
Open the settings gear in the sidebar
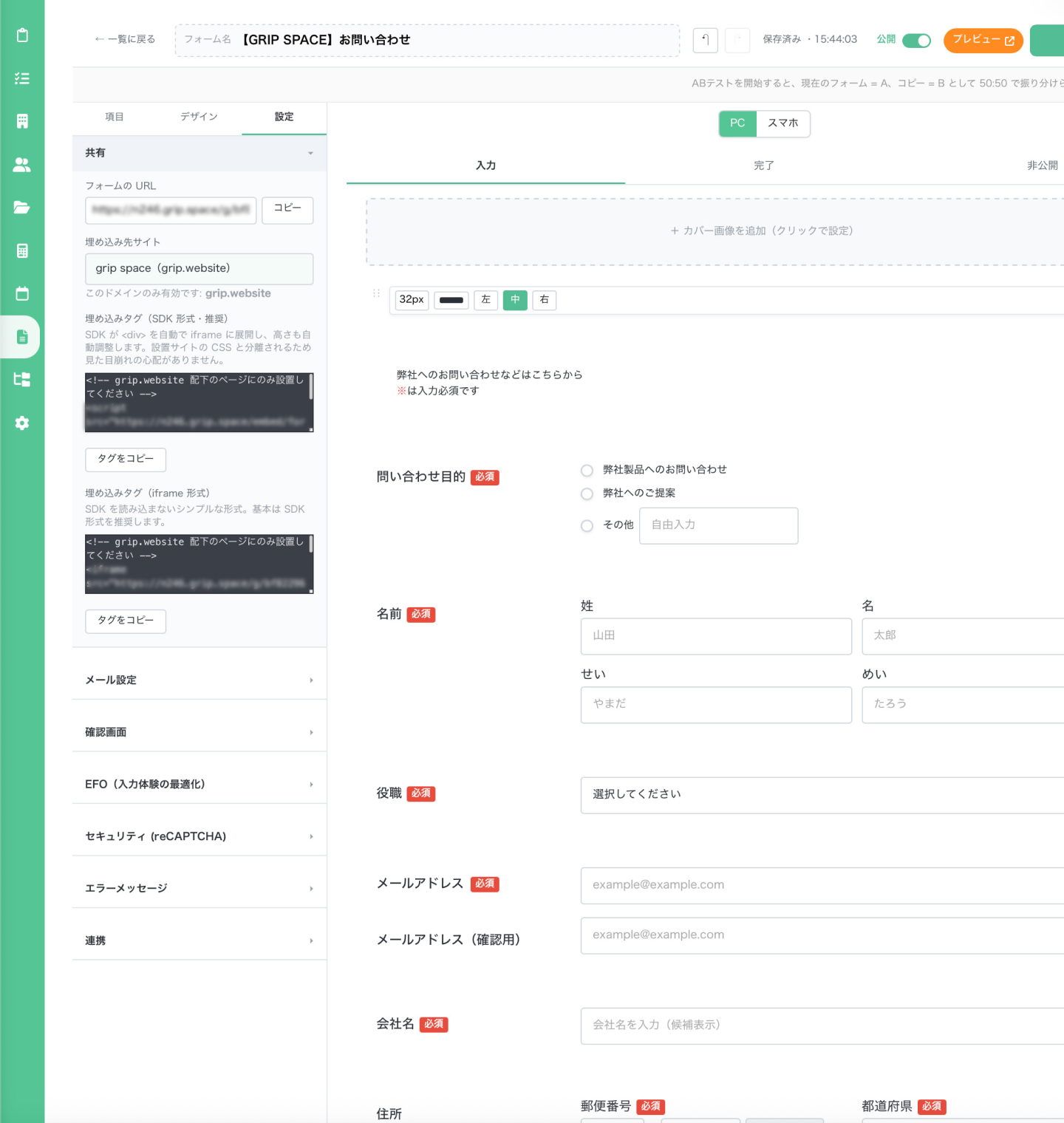click(22, 423)
